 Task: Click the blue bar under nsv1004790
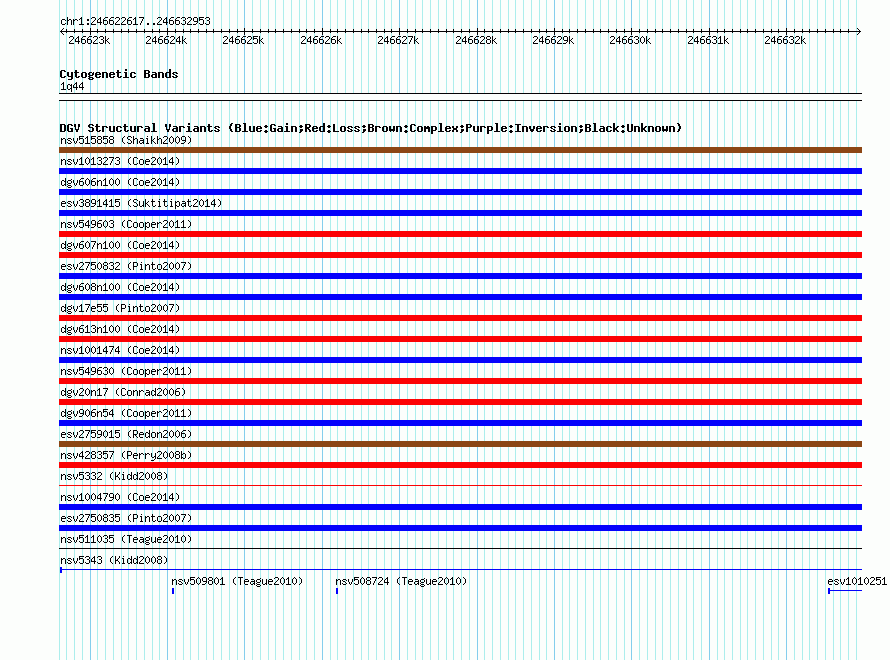460,507
